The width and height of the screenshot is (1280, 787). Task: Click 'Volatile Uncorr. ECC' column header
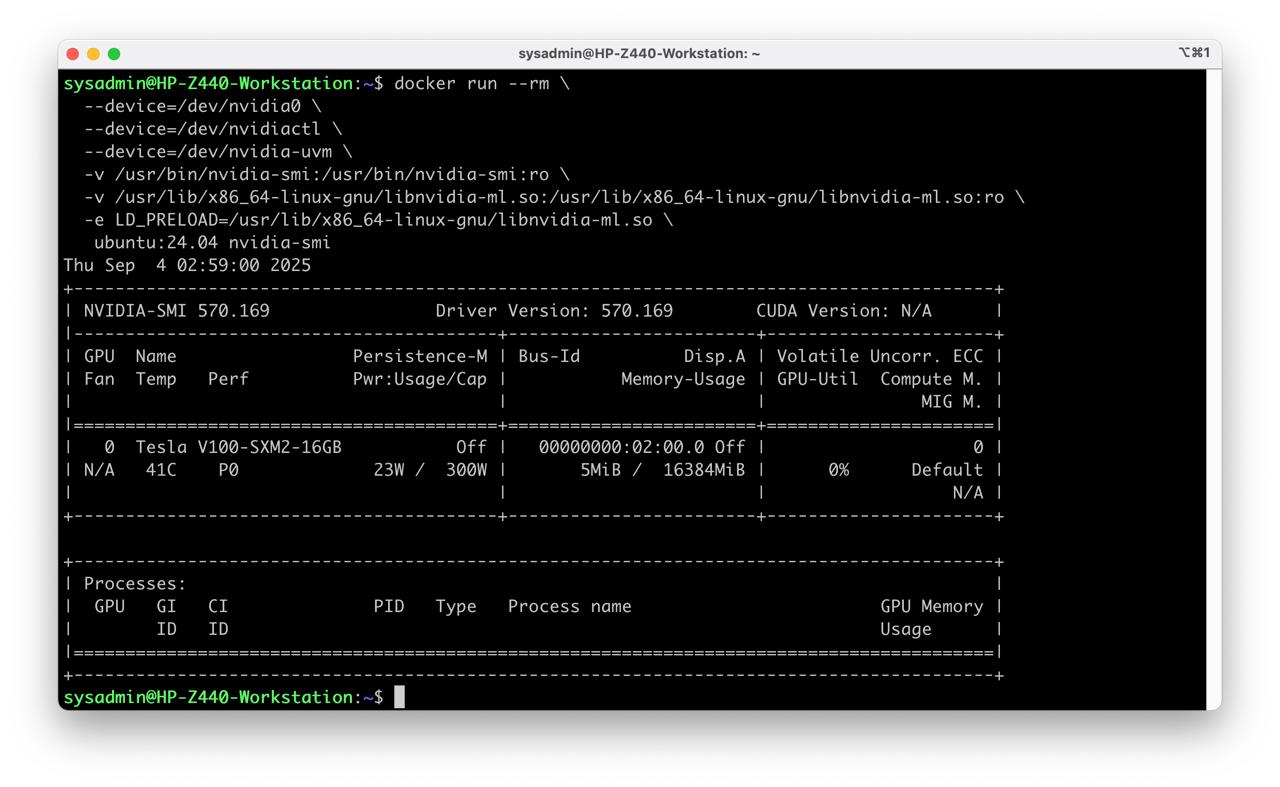(880, 357)
